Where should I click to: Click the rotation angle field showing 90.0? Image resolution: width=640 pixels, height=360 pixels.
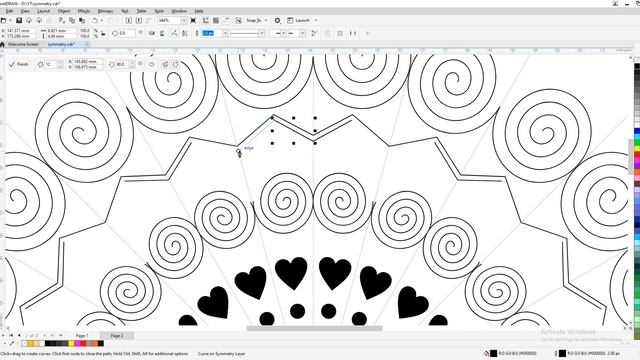click(x=122, y=64)
